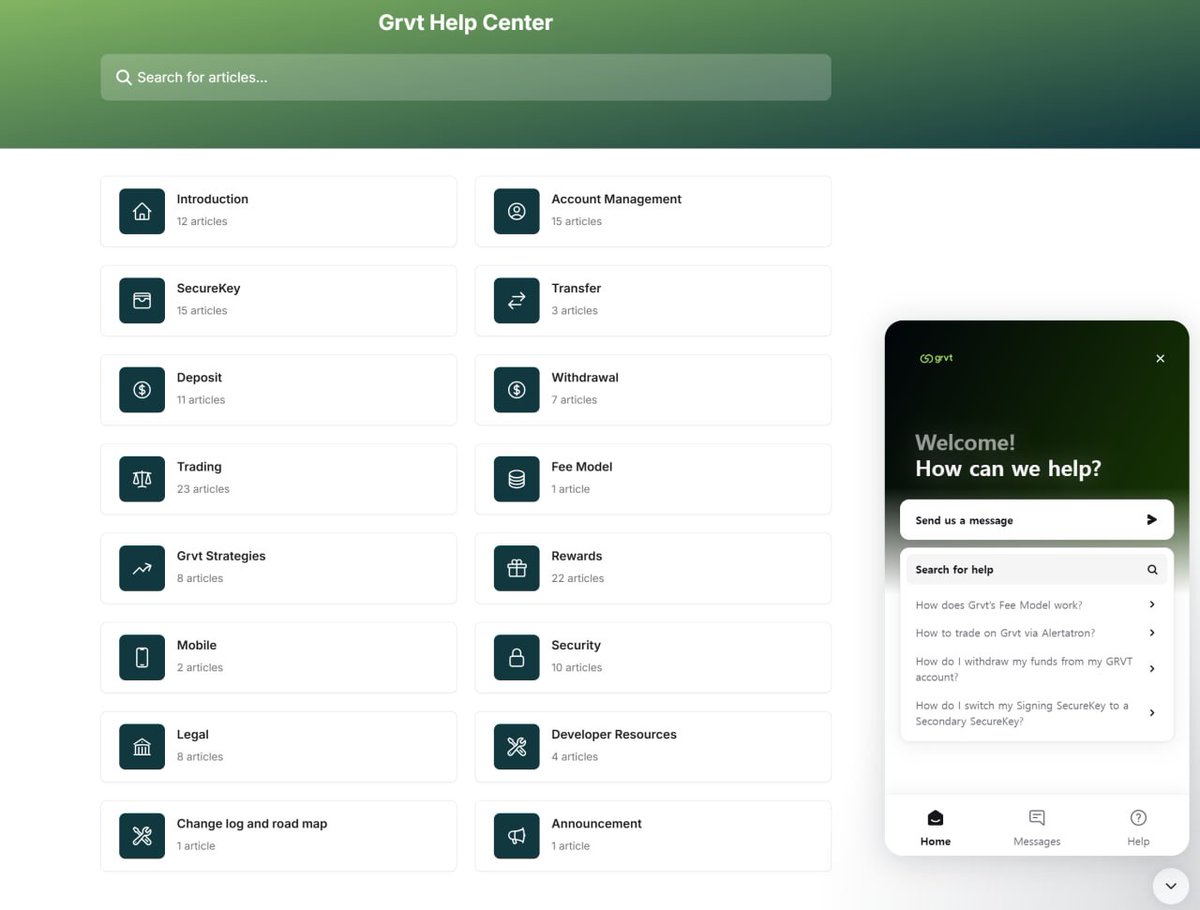Open the Security category title
The width and height of the screenshot is (1200, 910).
click(576, 645)
